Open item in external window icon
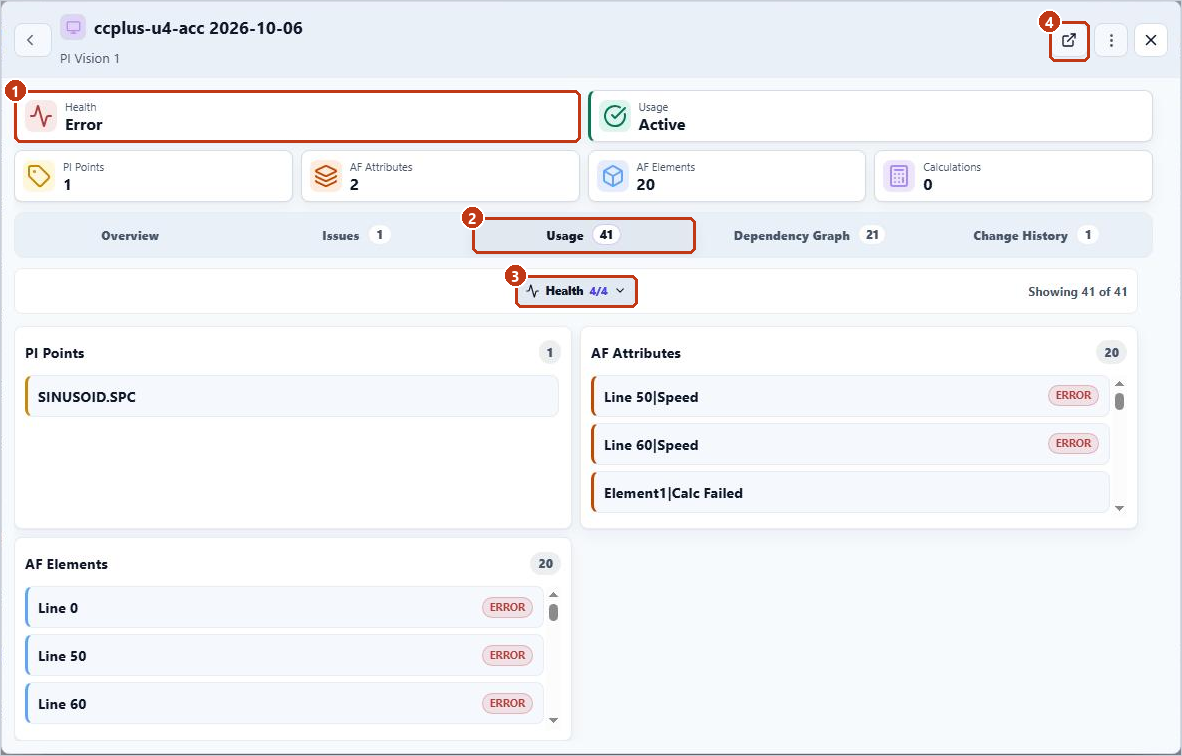Viewport: 1182px width, 756px height. [1069, 41]
